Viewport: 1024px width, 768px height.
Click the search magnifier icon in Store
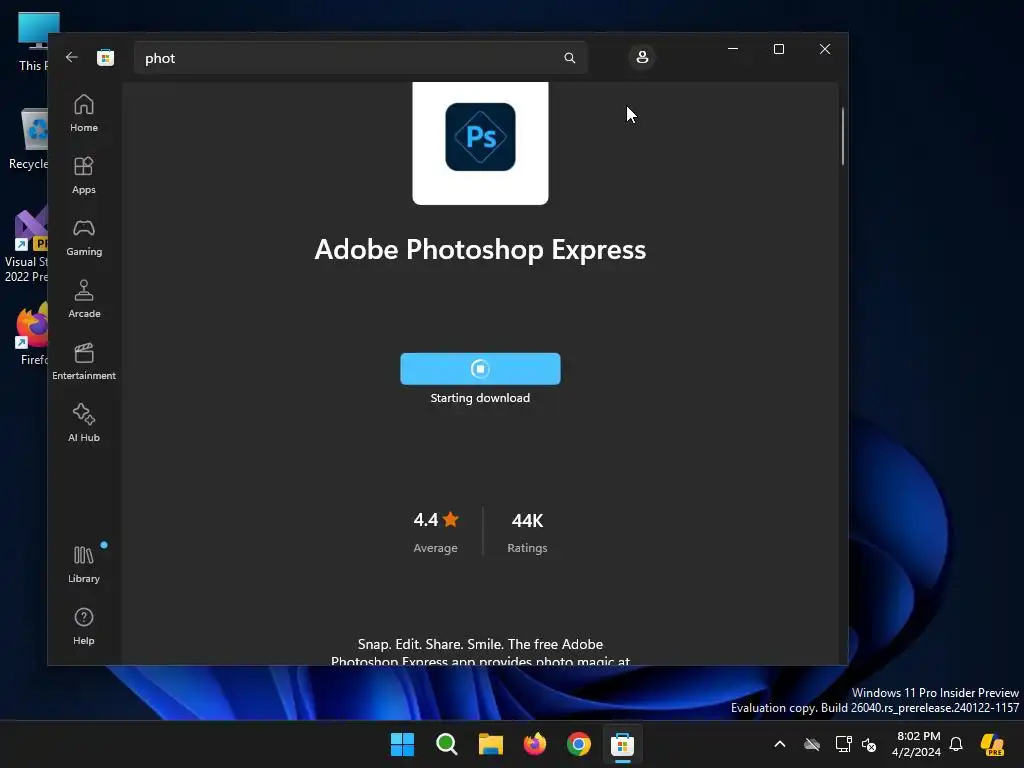(x=569, y=58)
